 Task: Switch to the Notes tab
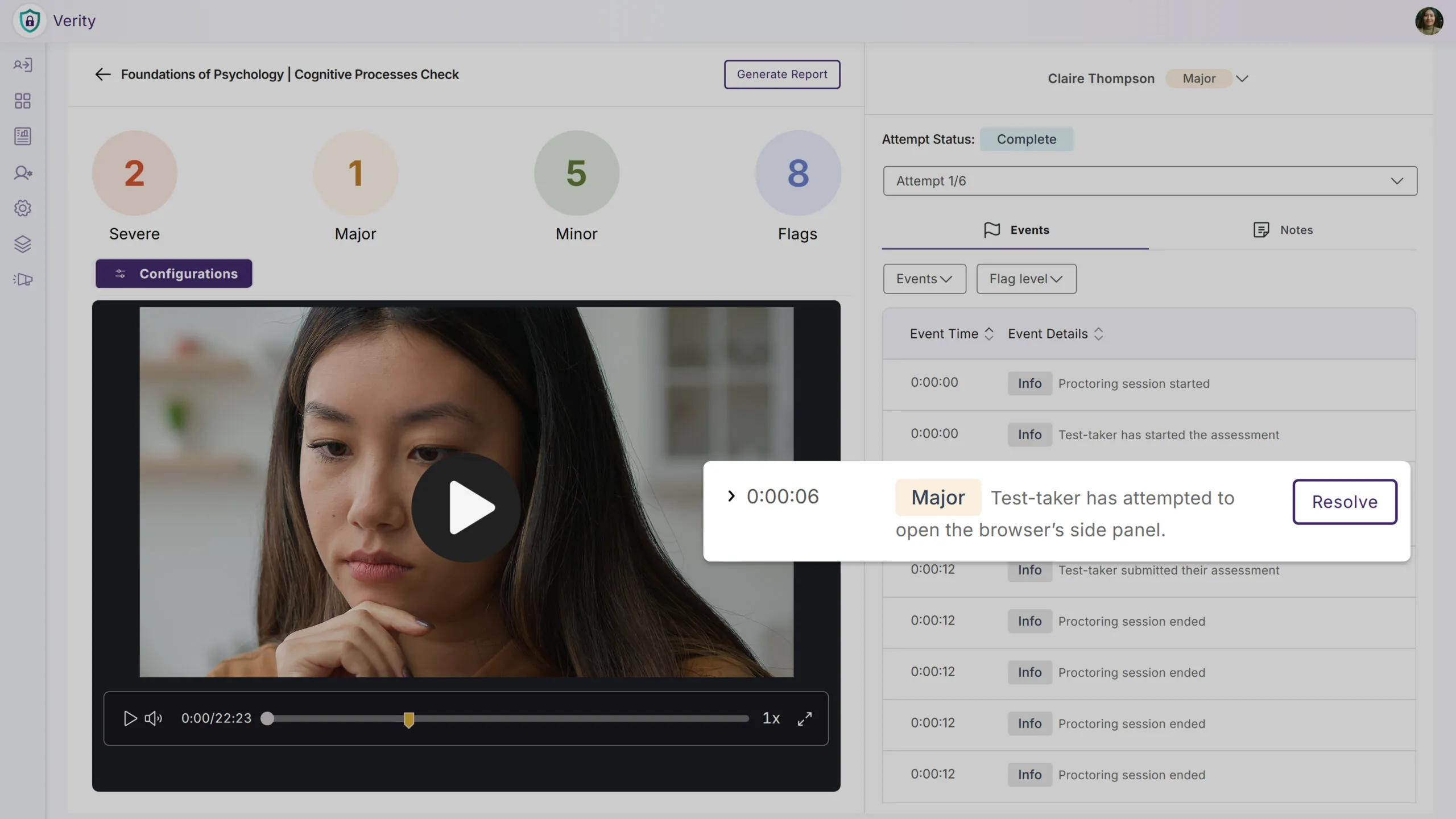[1283, 230]
